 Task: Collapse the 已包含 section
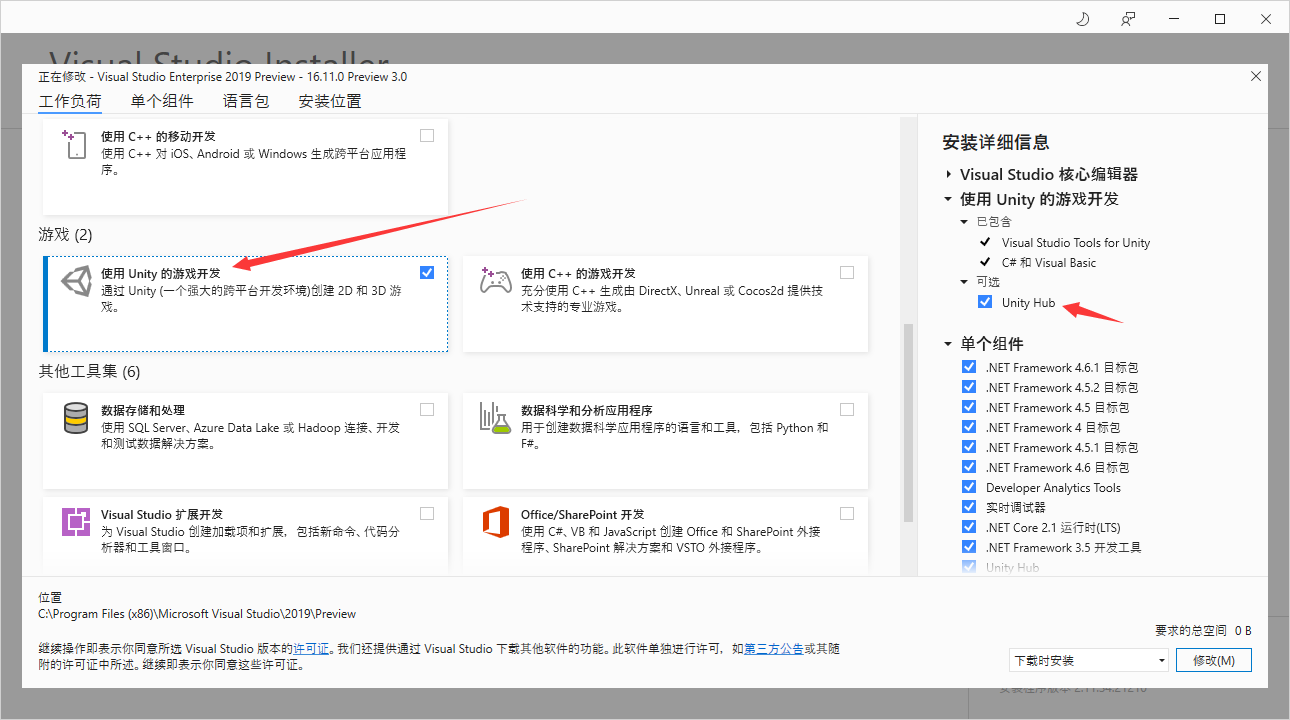tap(964, 222)
